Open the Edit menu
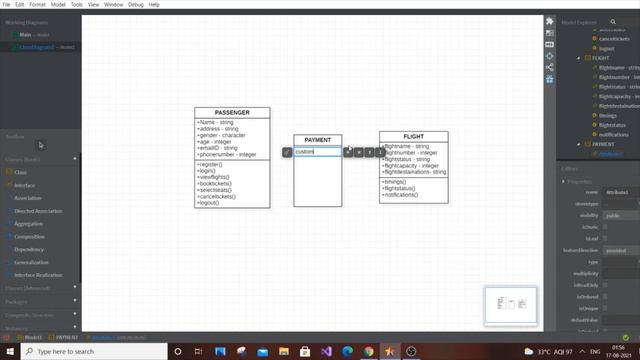Viewport: 640px width, 360px height. (x=20, y=4)
